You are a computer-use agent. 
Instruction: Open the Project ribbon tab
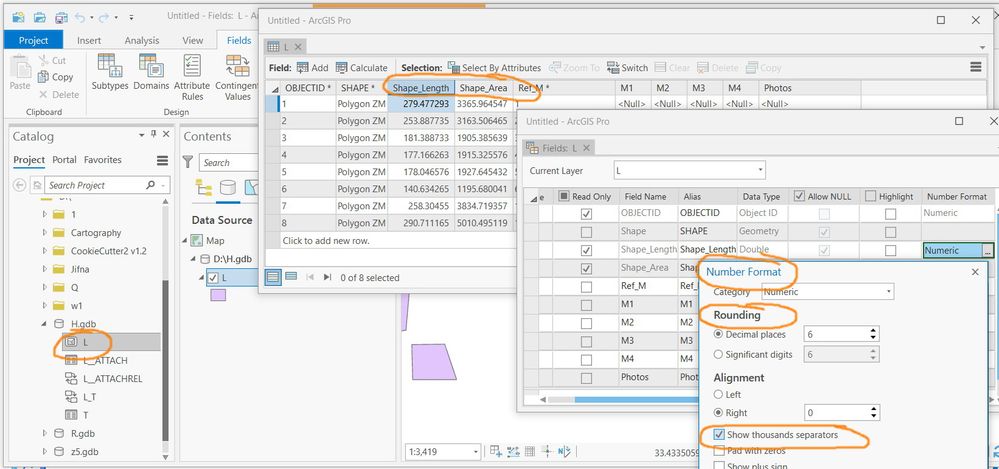(34, 40)
